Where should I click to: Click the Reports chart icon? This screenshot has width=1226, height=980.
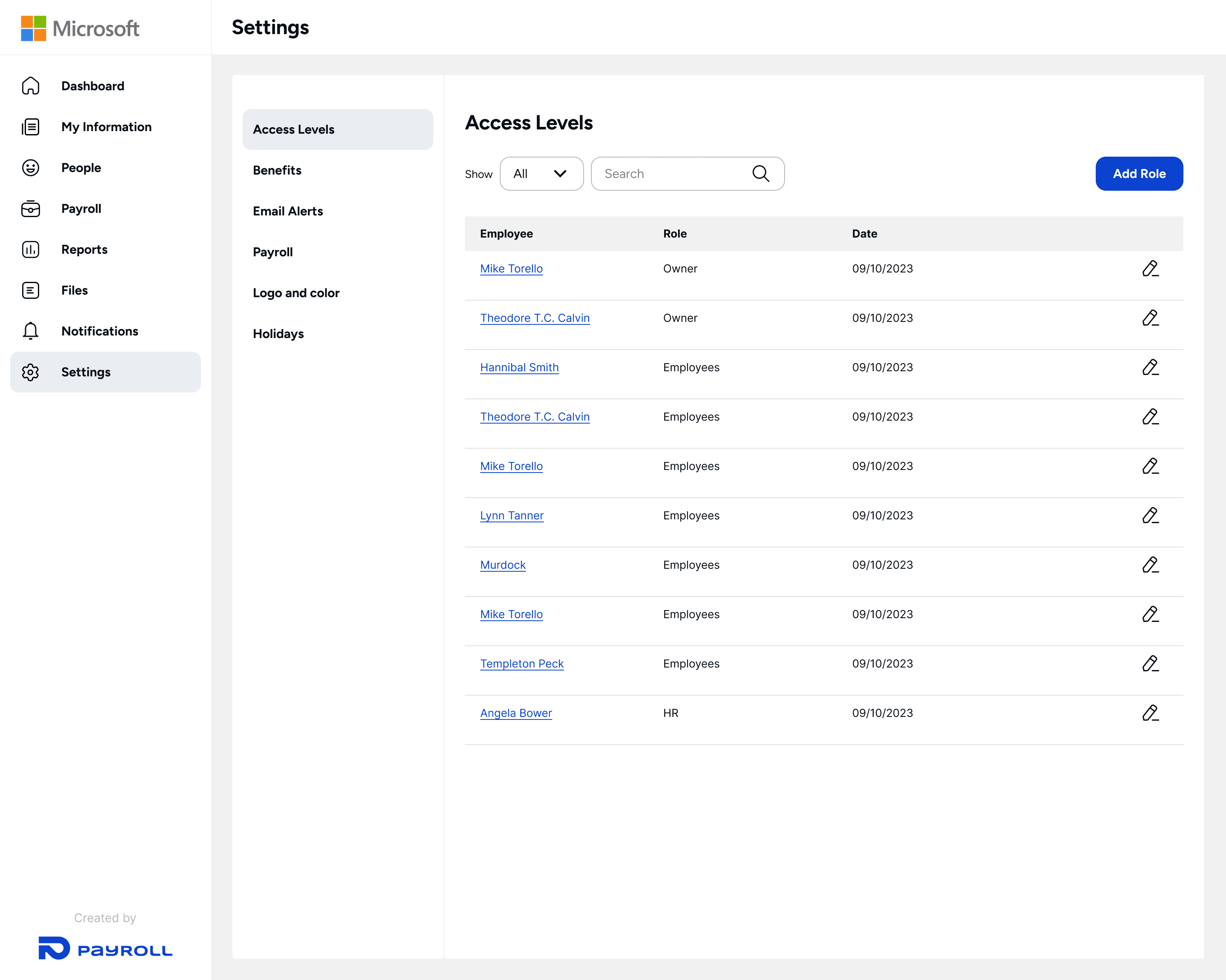coord(31,250)
